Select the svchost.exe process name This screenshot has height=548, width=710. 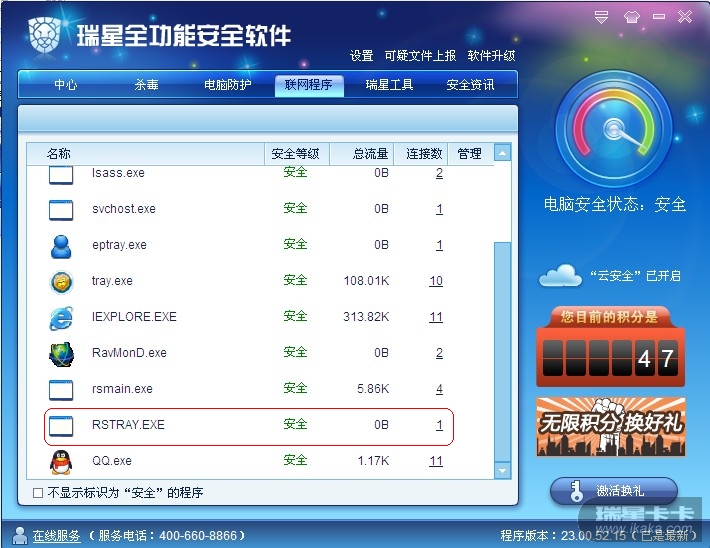click(124, 209)
